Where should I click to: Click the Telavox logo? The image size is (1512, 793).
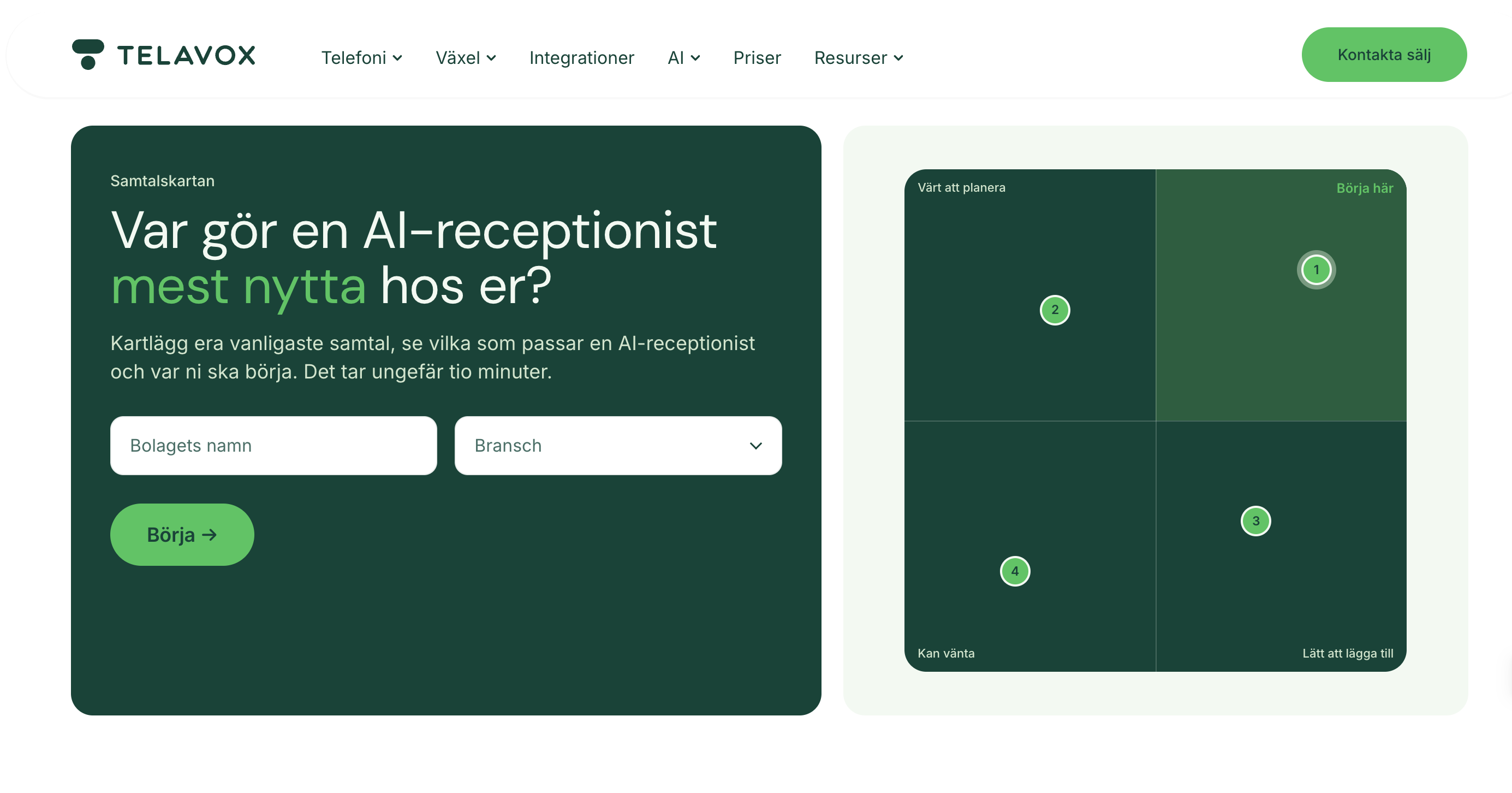163,55
